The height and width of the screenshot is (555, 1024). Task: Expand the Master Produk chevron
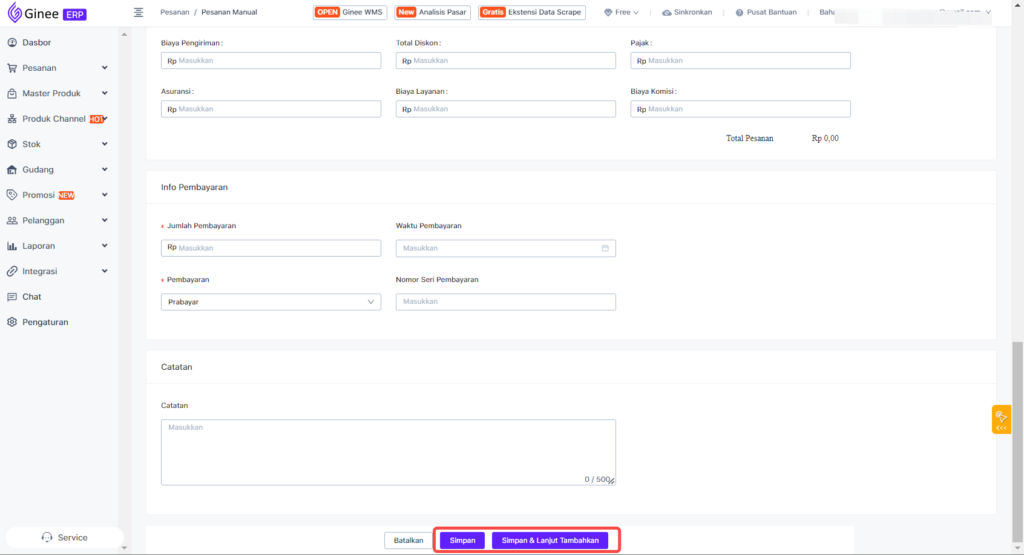click(x=104, y=93)
